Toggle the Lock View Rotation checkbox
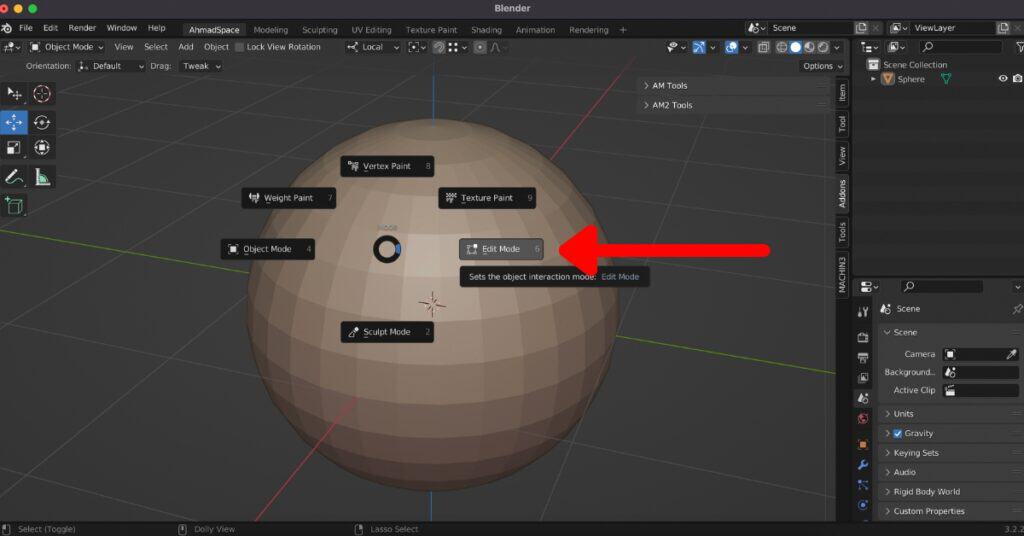Screen dimensions: 1024x536 [240, 47]
